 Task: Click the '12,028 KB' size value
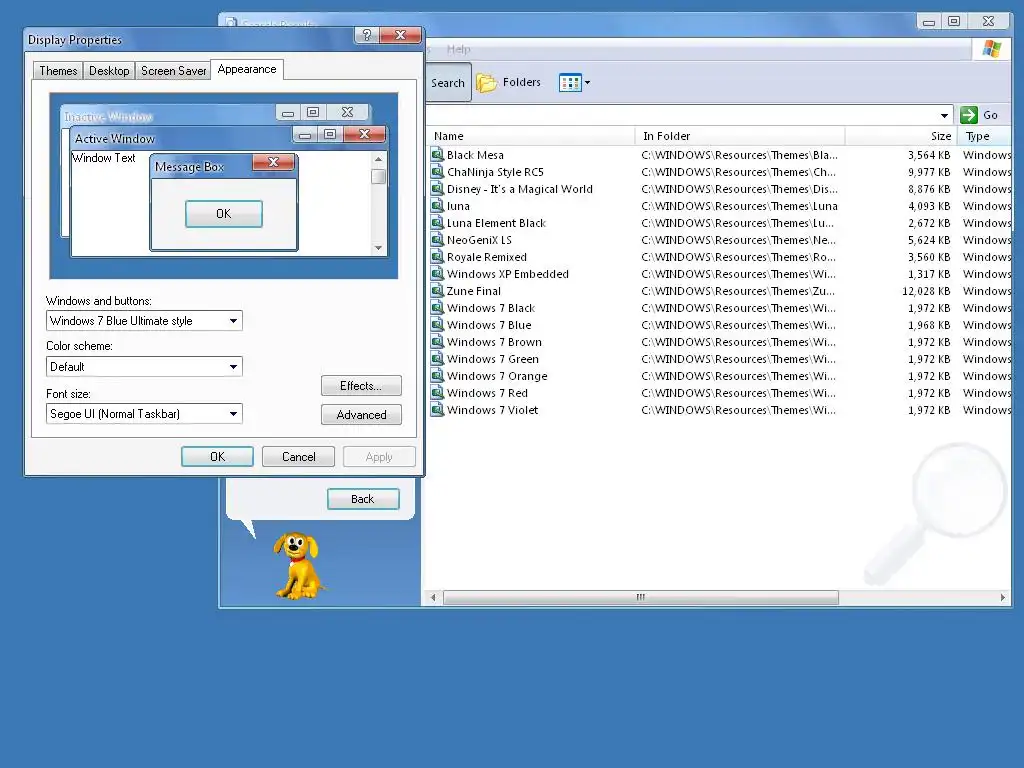click(926, 291)
